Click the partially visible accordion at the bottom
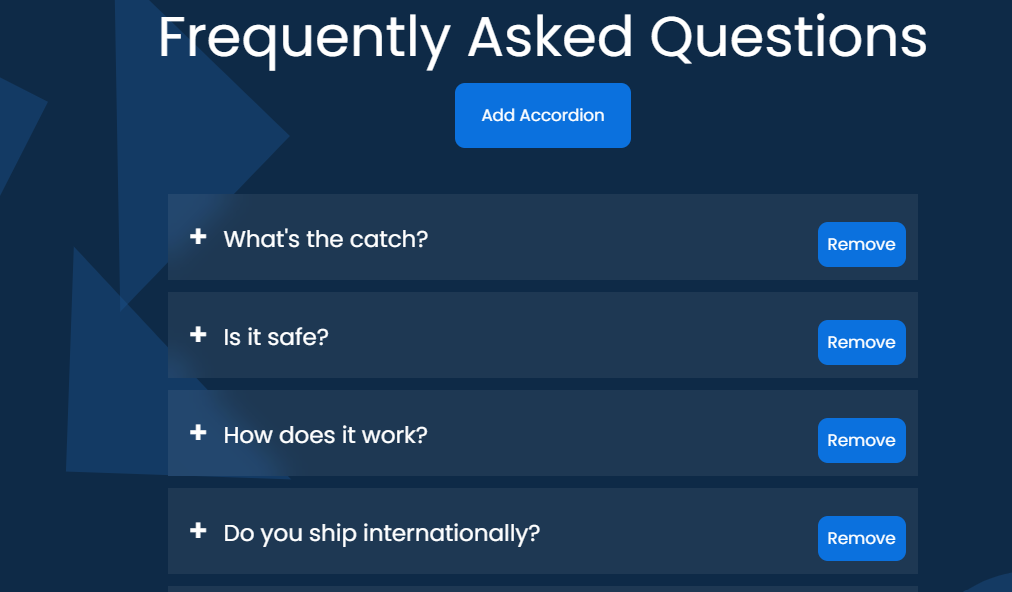Viewport: 1012px width, 592px height. click(x=542, y=588)
